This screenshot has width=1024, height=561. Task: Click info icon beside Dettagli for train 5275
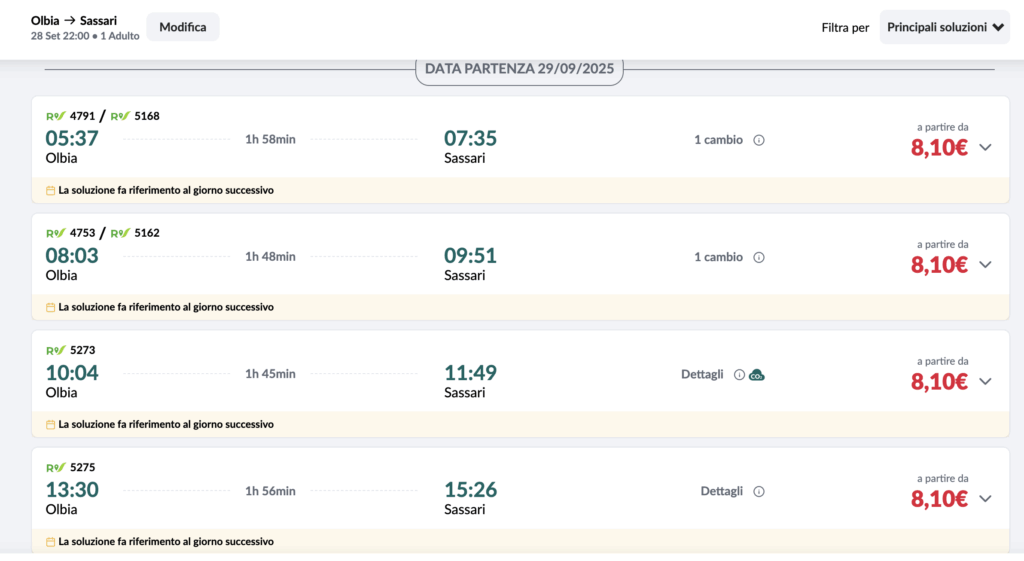(758, 492)
